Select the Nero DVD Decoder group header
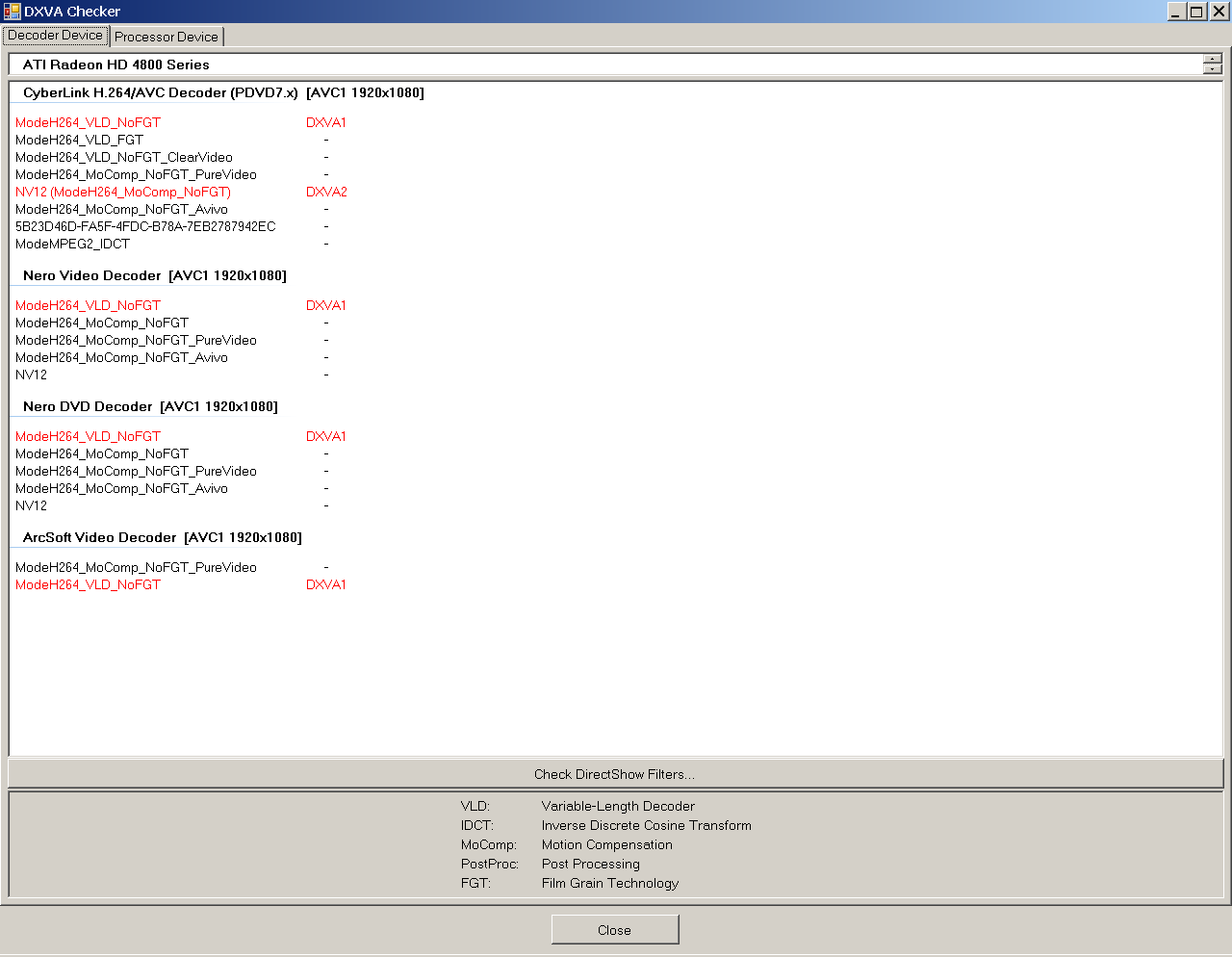Image resolution: width=1232 pixels, height=957 pixels. 150,407
